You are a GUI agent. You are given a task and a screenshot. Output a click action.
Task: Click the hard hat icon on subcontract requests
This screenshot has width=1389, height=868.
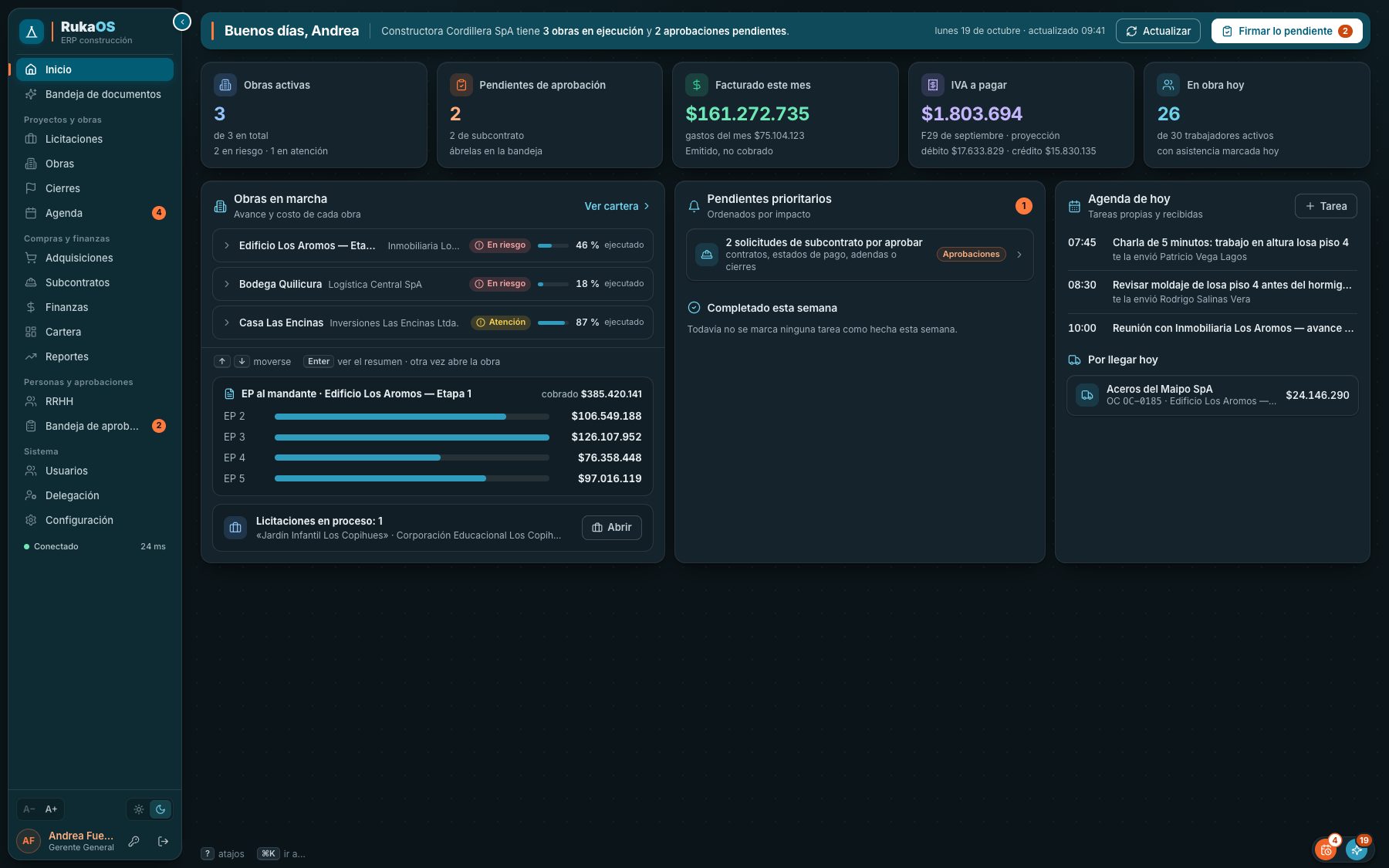[707, 255]
